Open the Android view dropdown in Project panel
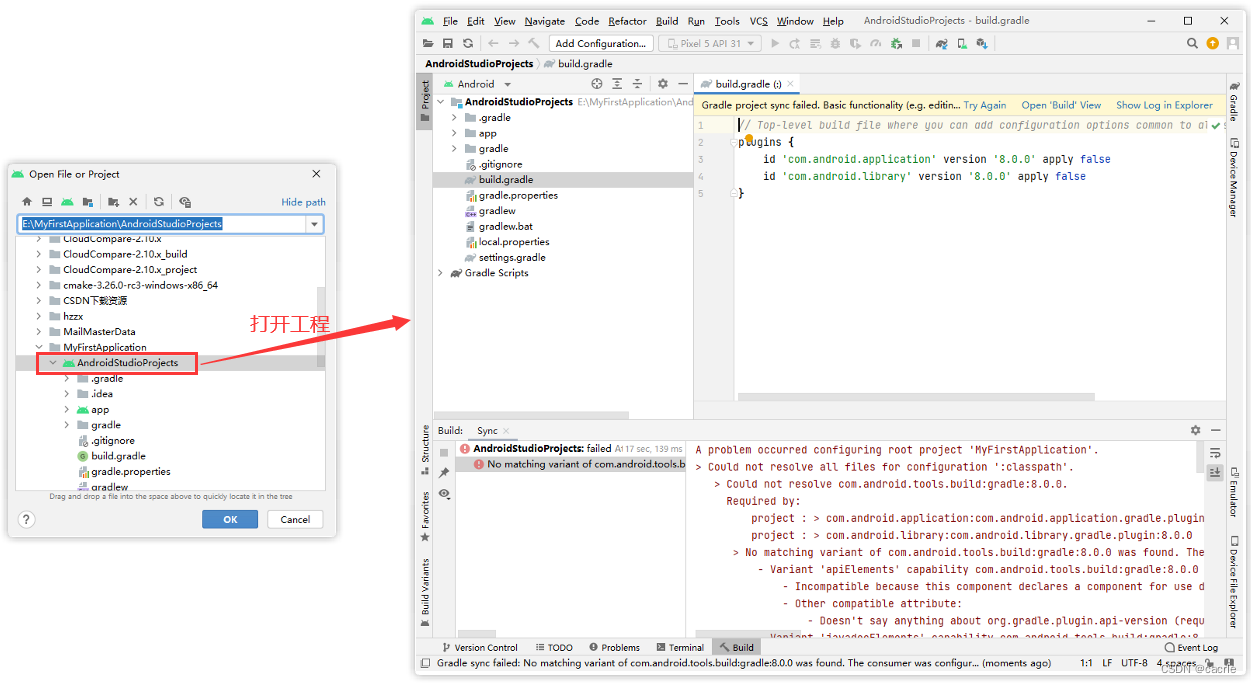This screenshot has height=683, width=1251. pyautogui.click(x=477, y=84)
